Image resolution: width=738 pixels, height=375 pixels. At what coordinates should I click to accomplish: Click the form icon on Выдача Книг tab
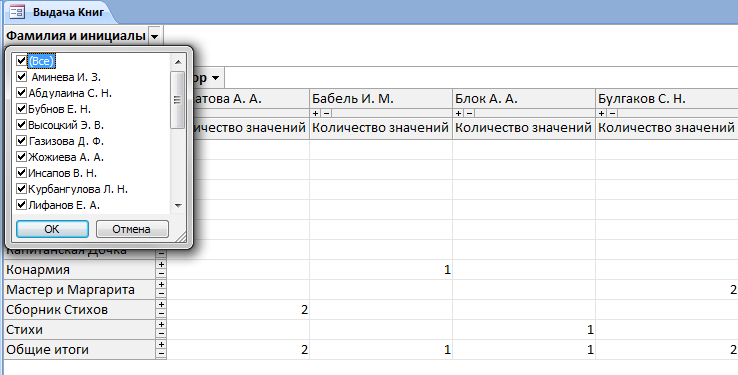(17, 12)
